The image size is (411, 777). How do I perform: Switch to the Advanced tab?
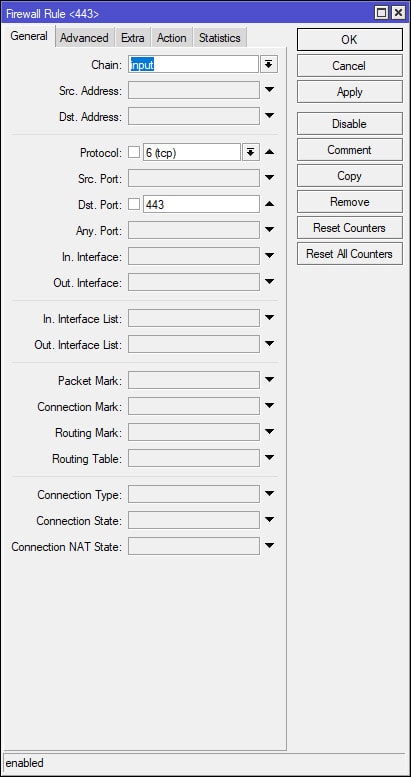click(x=84, y=38)
